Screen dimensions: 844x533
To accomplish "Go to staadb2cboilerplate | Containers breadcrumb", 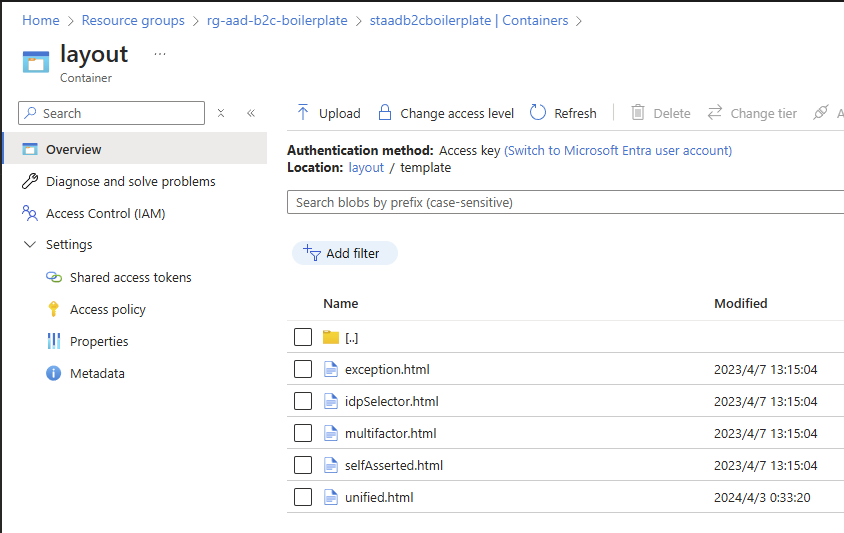I will [469, 20].
